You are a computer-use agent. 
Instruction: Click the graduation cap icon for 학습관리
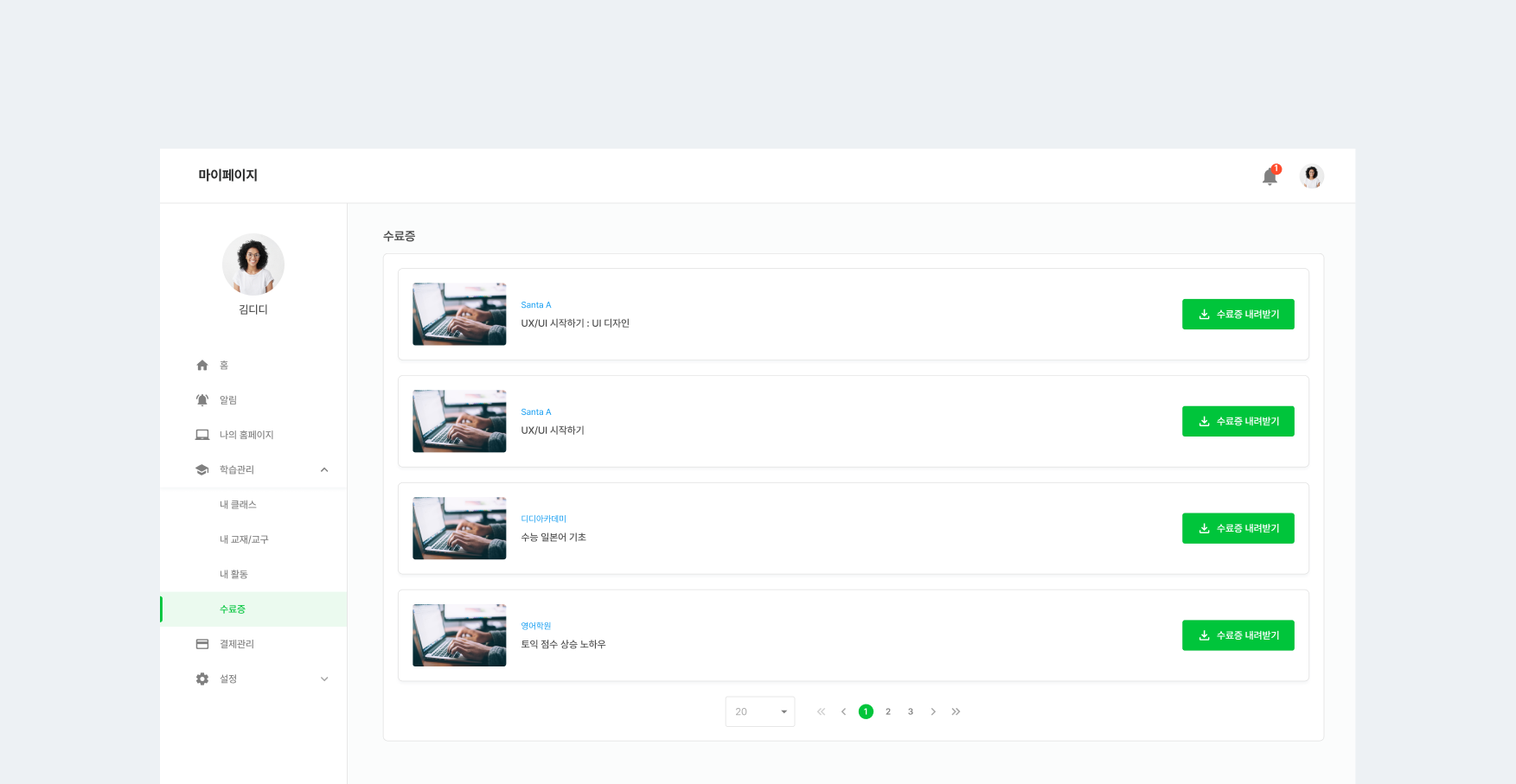(202, 470)
